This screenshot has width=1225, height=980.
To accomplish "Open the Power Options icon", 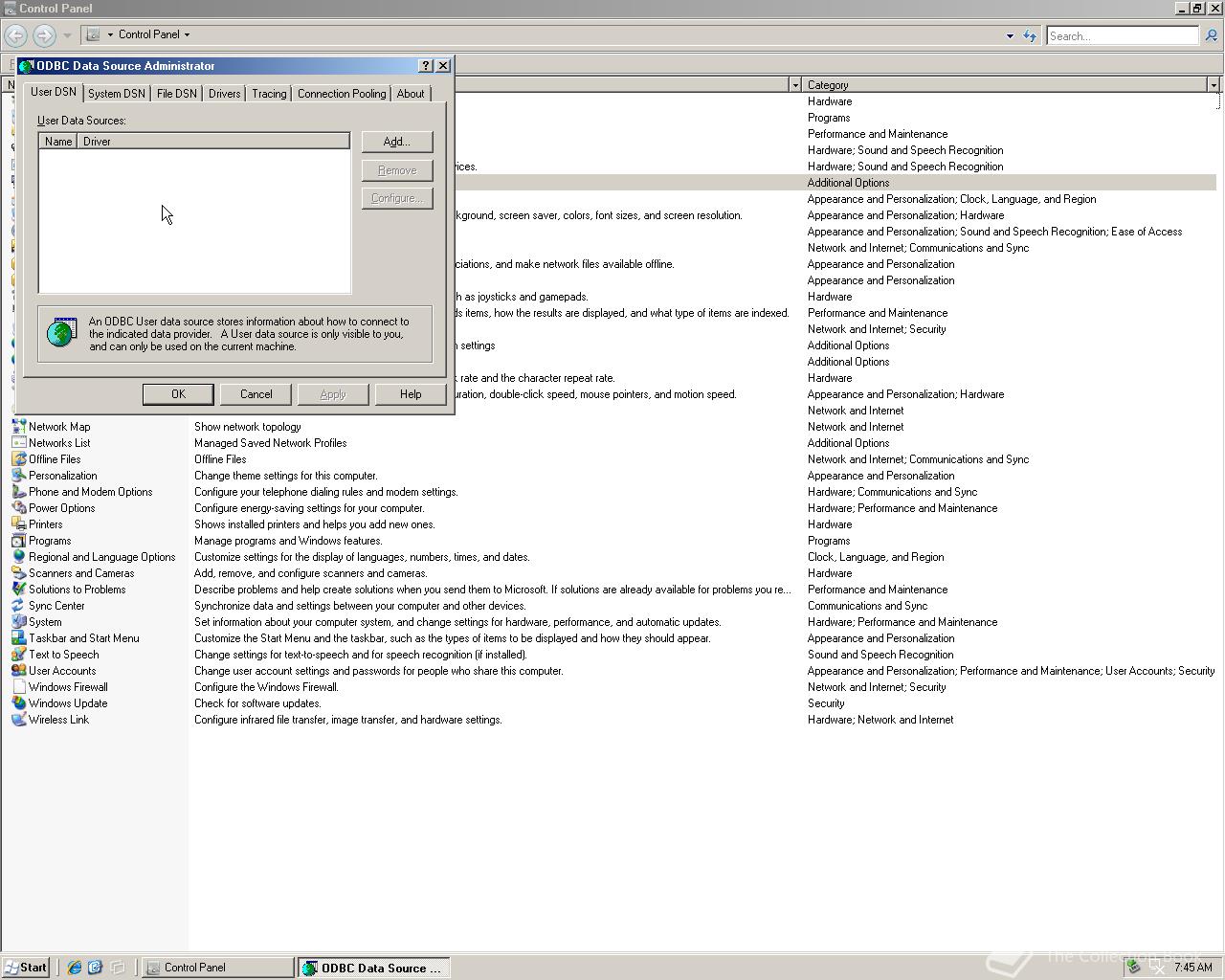I will 18,508.
